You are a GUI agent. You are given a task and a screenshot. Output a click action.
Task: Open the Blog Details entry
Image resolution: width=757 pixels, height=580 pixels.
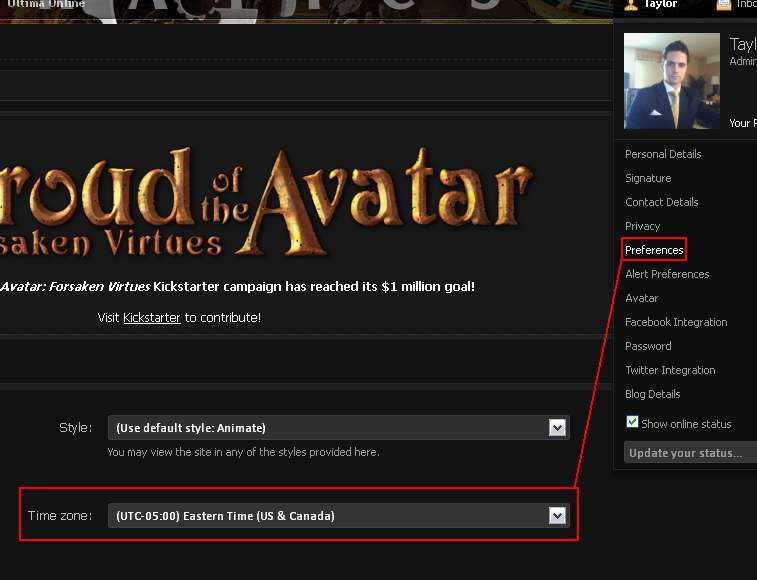tap(652, 394)
